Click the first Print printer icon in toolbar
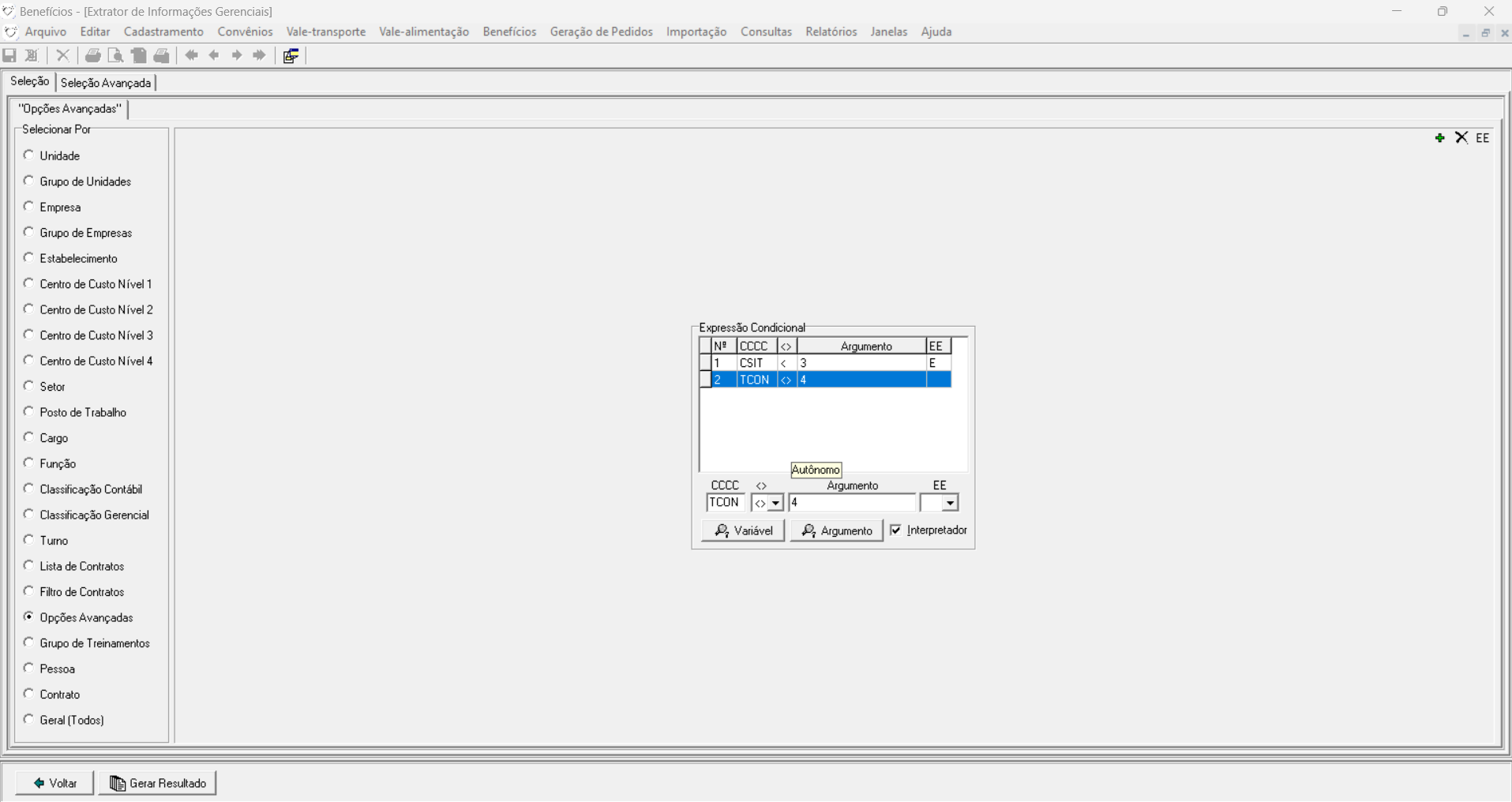 (92, 55)
